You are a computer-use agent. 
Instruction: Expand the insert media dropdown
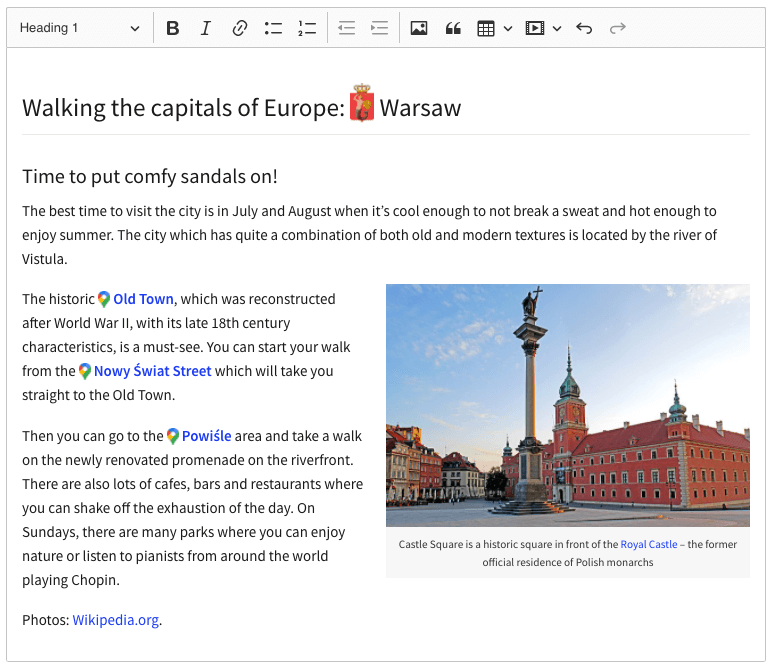(557, 28)
